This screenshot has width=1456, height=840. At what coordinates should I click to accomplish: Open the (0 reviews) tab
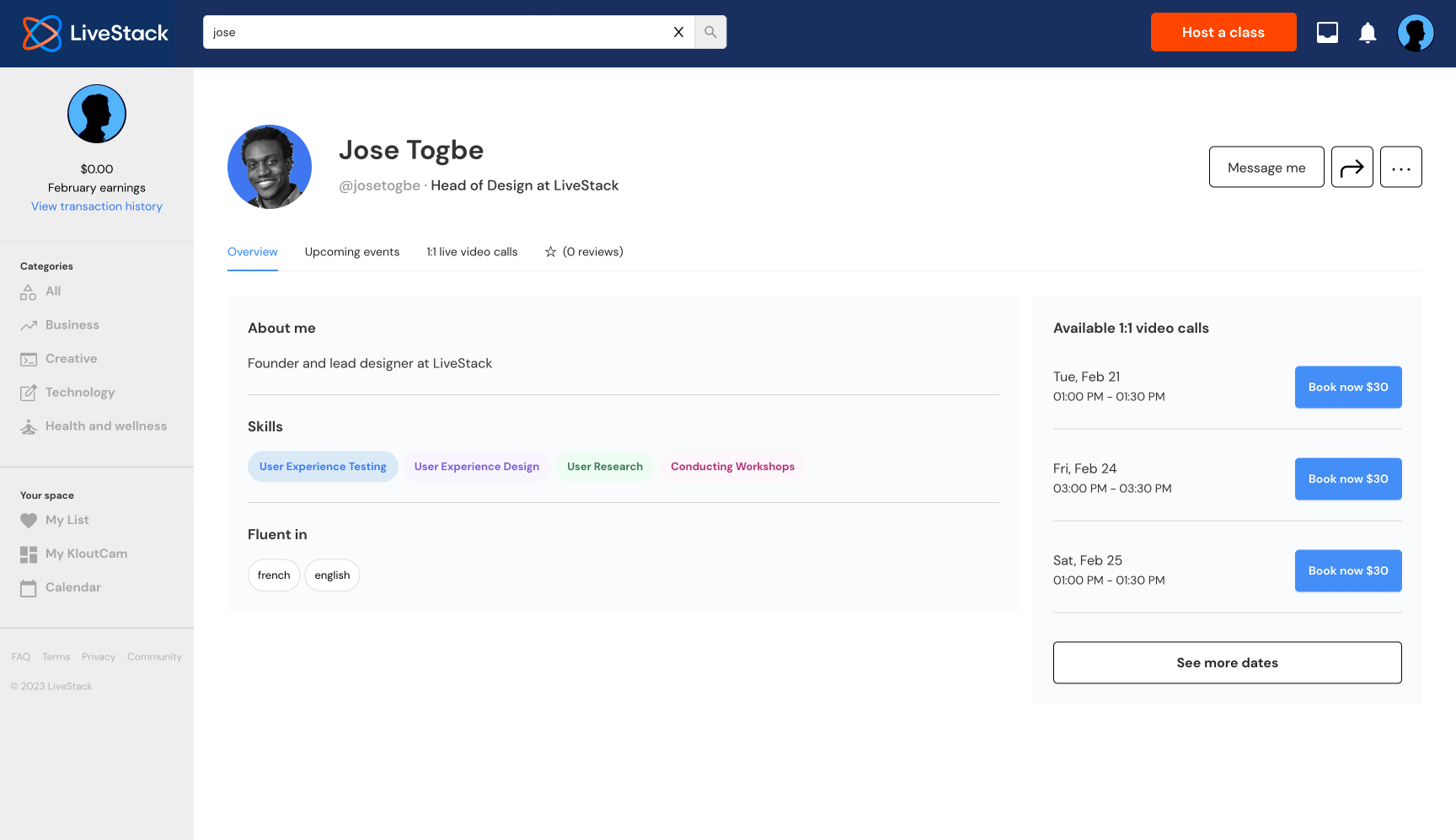click(x=584, y=252)
